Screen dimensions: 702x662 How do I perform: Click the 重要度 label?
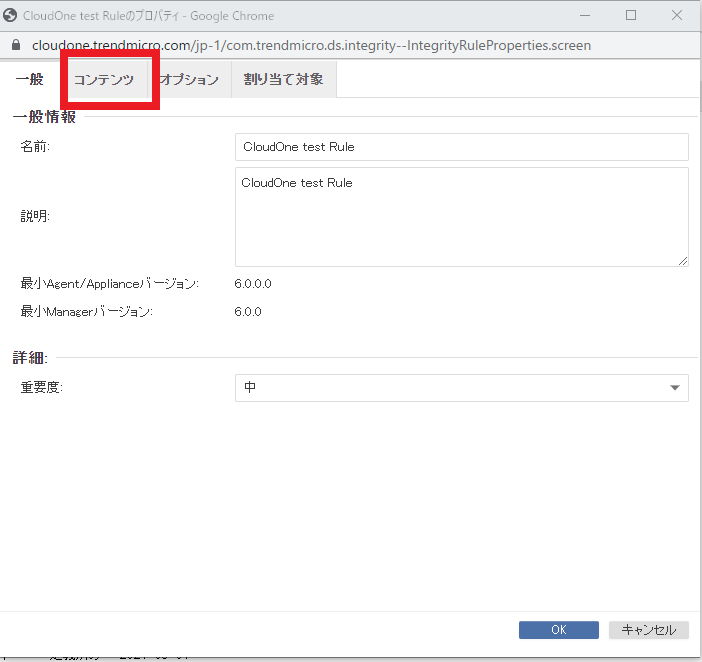coord(42,388)
